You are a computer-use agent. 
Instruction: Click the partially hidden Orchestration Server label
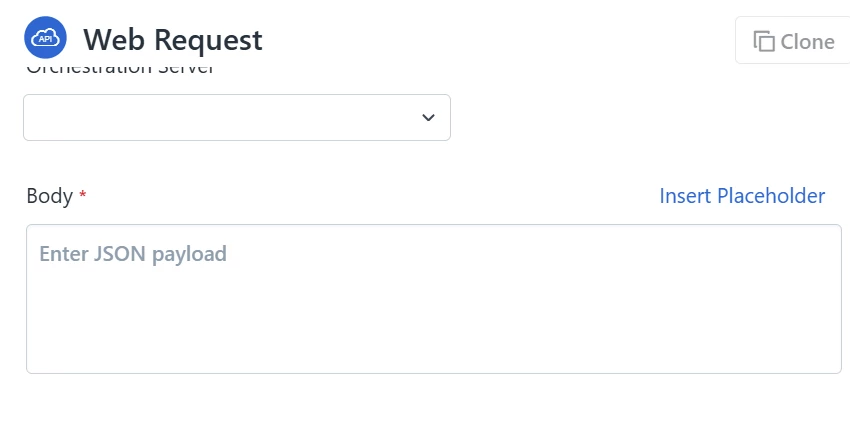coord(120,69)
